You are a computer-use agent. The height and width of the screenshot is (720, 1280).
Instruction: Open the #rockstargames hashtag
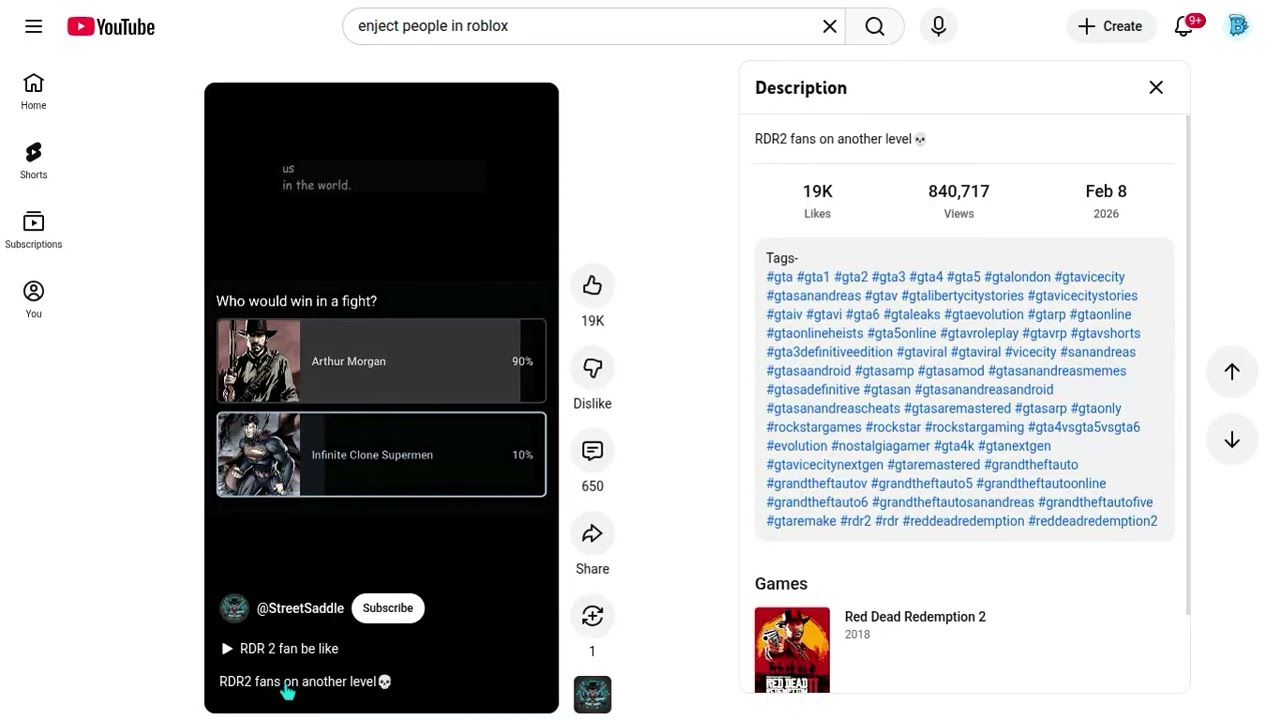tap(813, 427)
